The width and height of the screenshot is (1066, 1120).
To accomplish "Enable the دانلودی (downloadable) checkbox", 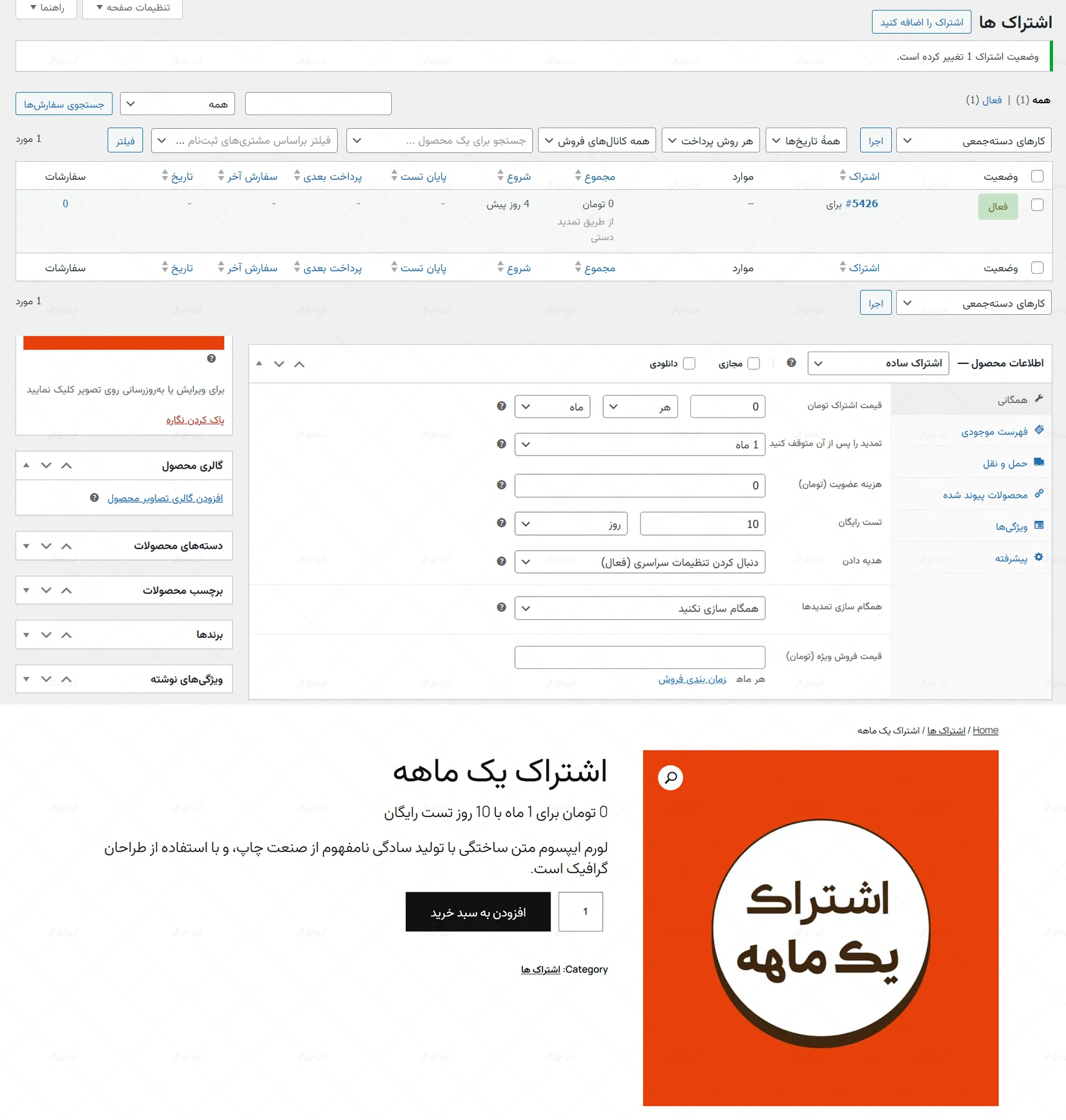I will click(x=688, y=363).
